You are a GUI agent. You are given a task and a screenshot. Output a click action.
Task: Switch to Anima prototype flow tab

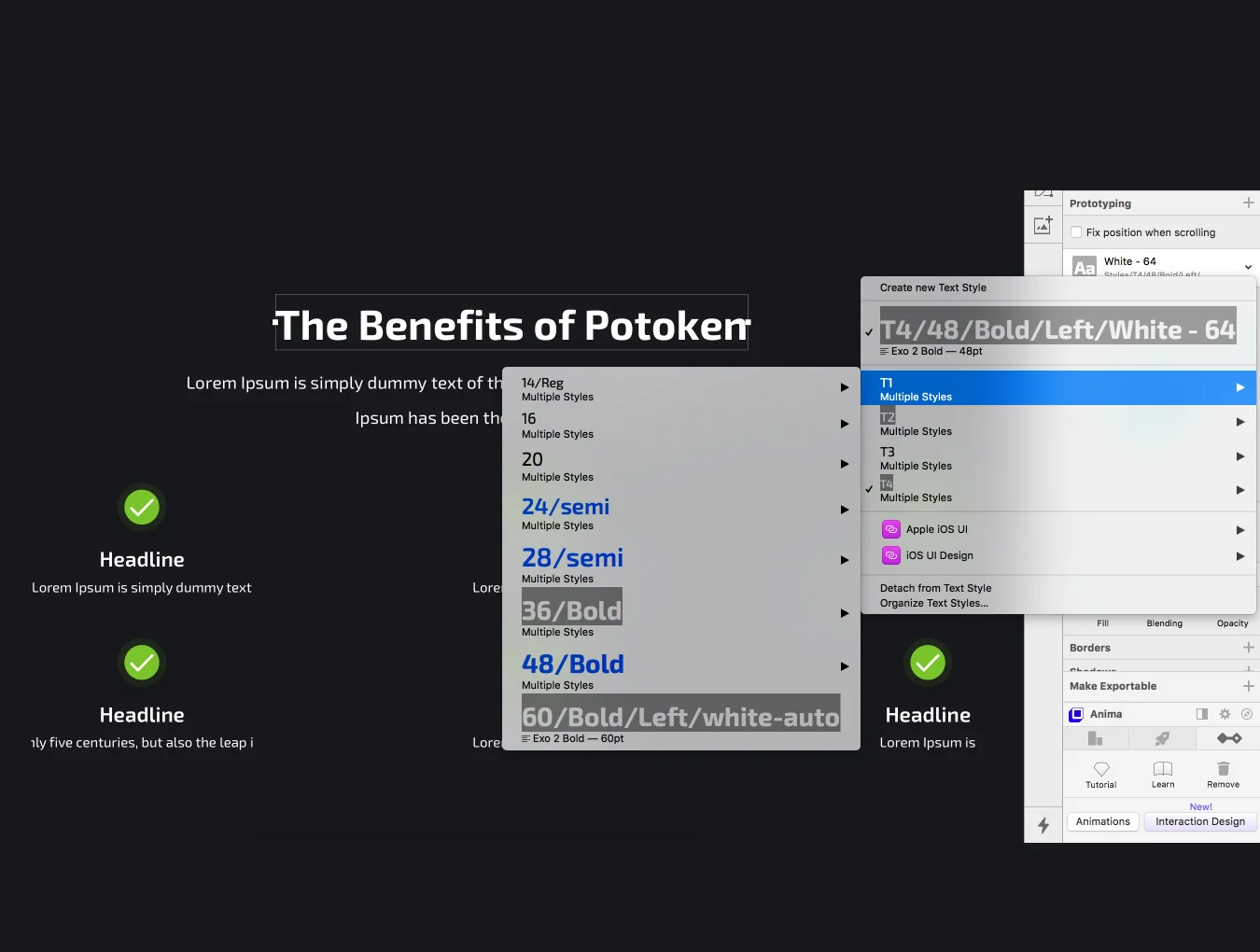1228,738
